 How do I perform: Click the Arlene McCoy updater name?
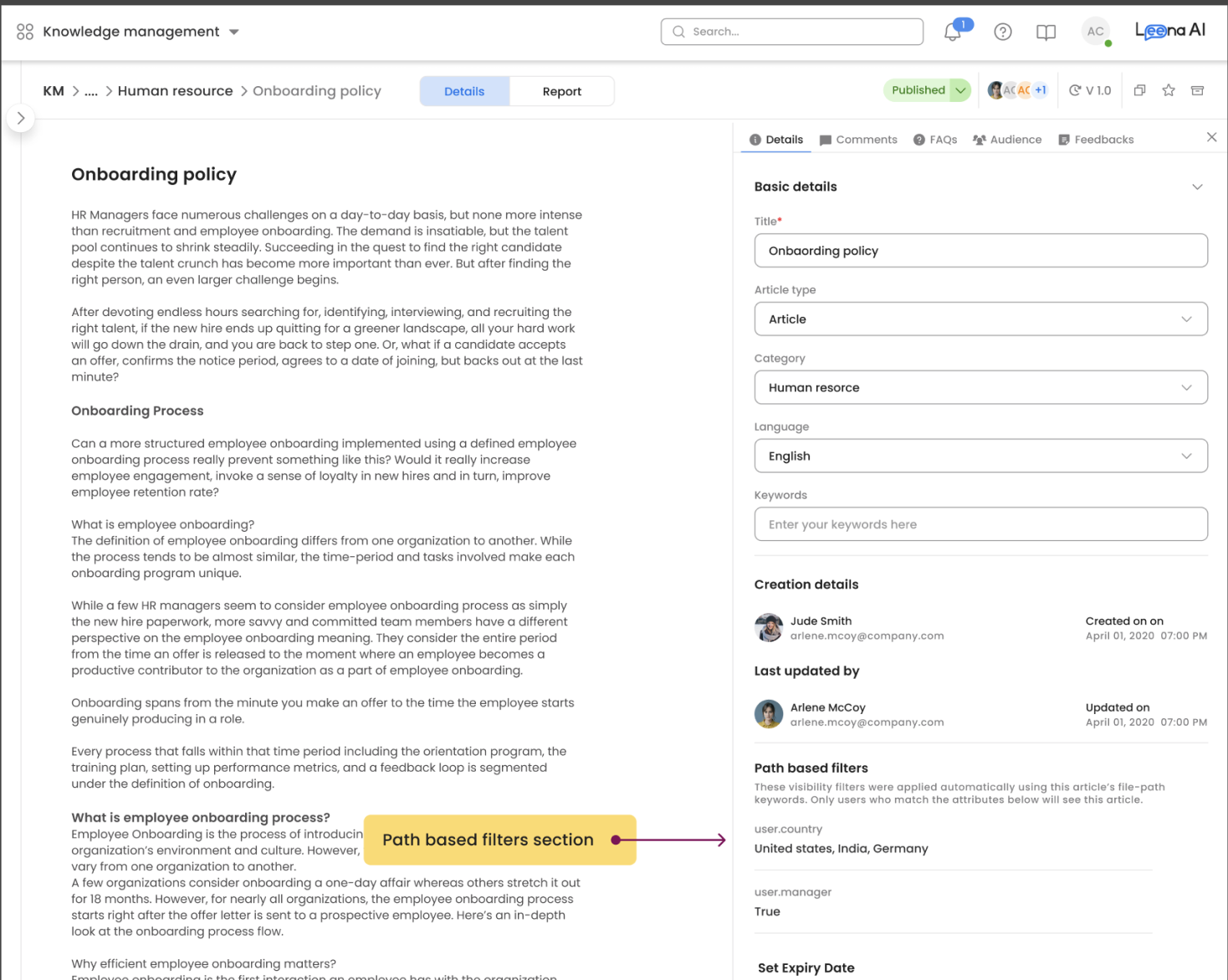[828, 707]
